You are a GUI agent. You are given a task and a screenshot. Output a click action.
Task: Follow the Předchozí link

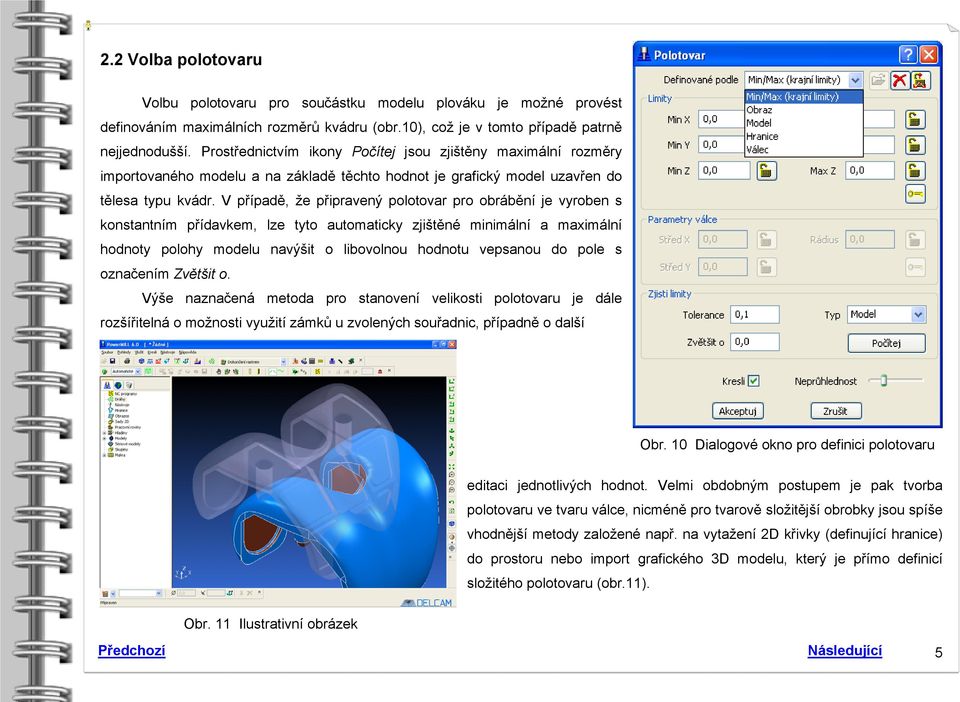(x=132, y=651)
